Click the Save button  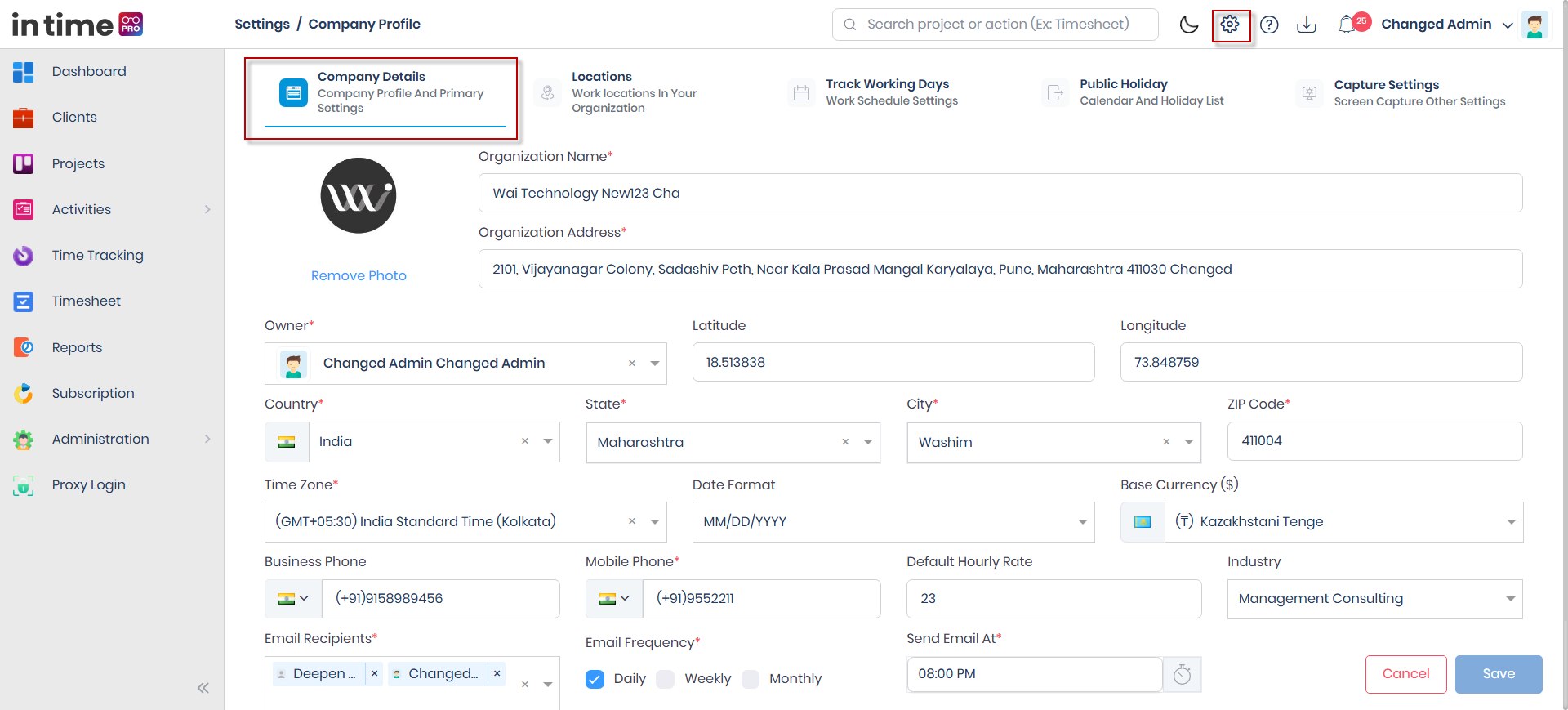(1499, 674)
